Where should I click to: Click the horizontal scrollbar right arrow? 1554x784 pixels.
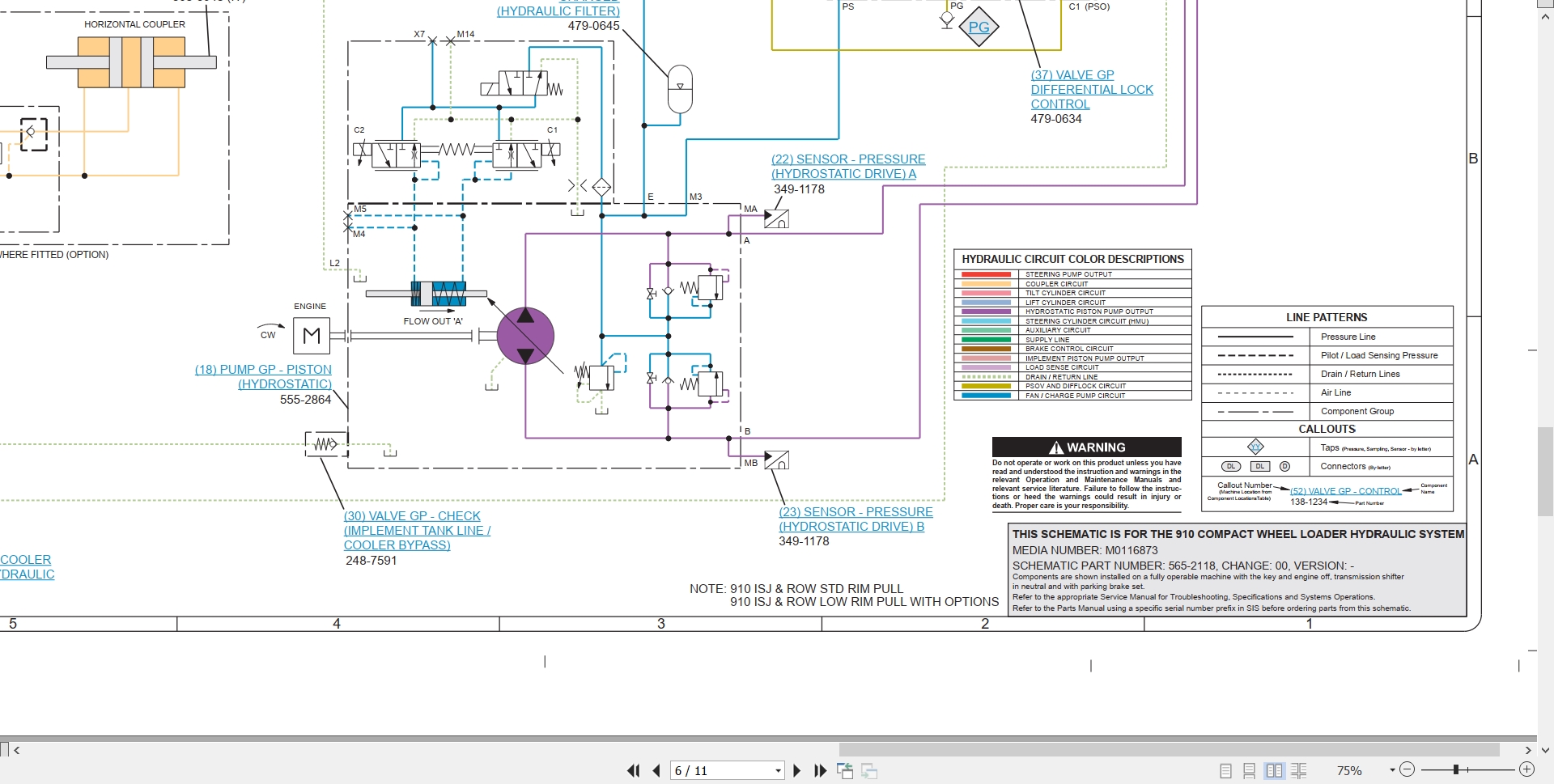point(1528,750)
